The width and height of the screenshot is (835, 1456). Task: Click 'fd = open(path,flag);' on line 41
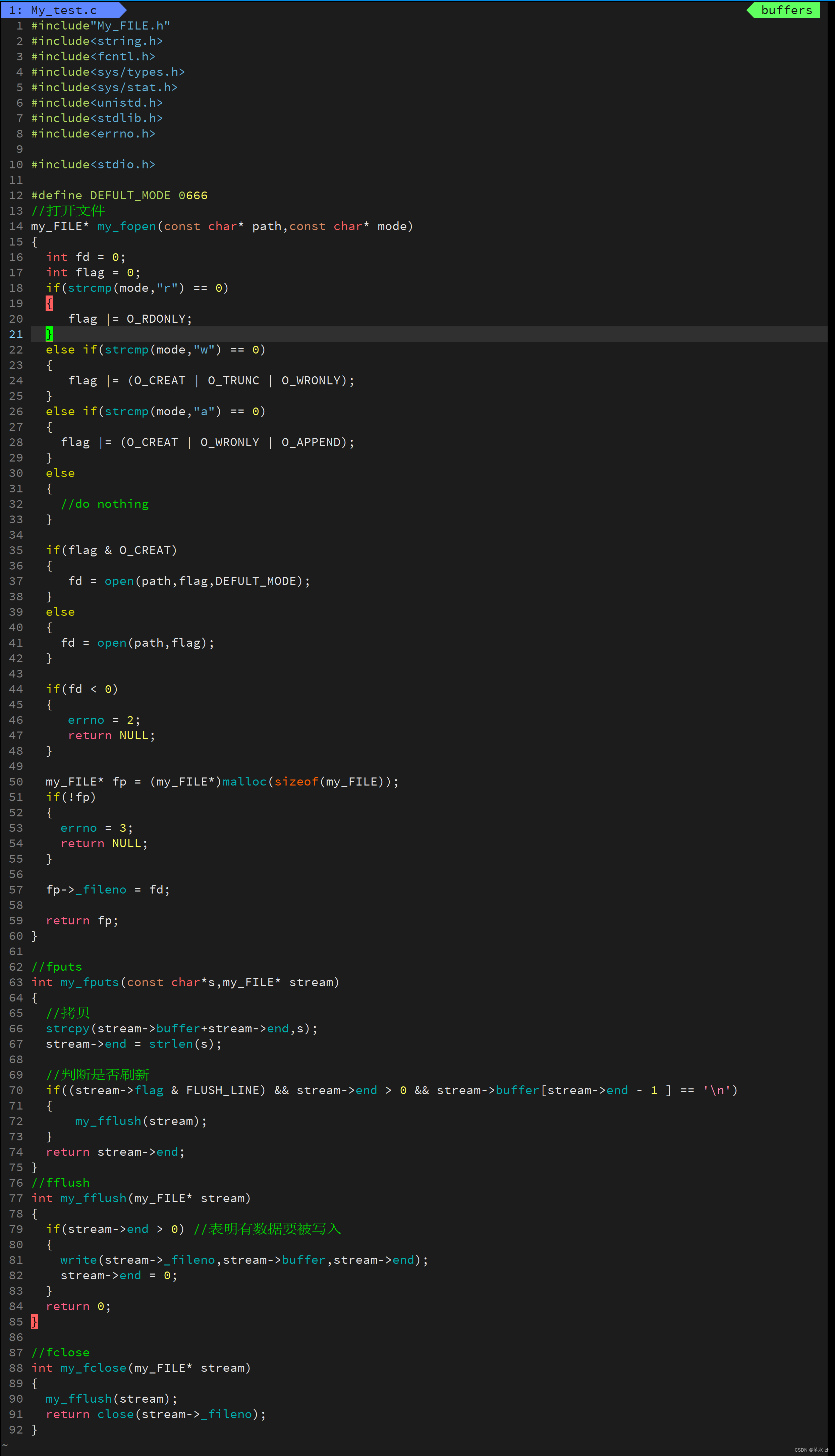coord(137,643)
